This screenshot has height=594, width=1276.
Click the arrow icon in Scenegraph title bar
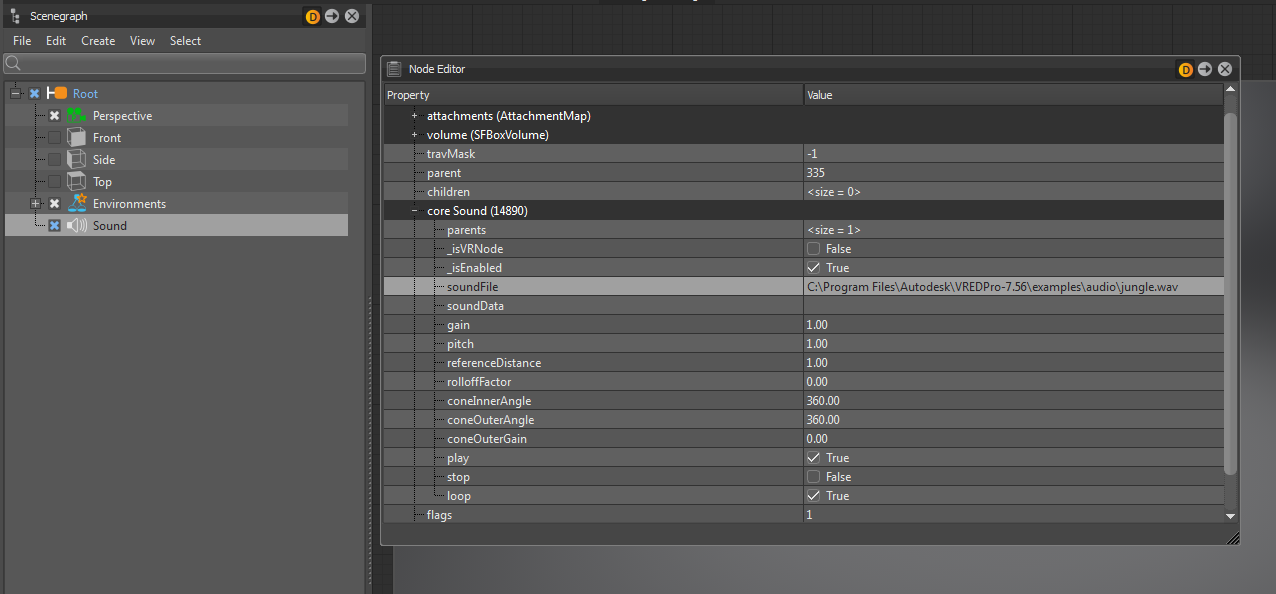(332, 16)
